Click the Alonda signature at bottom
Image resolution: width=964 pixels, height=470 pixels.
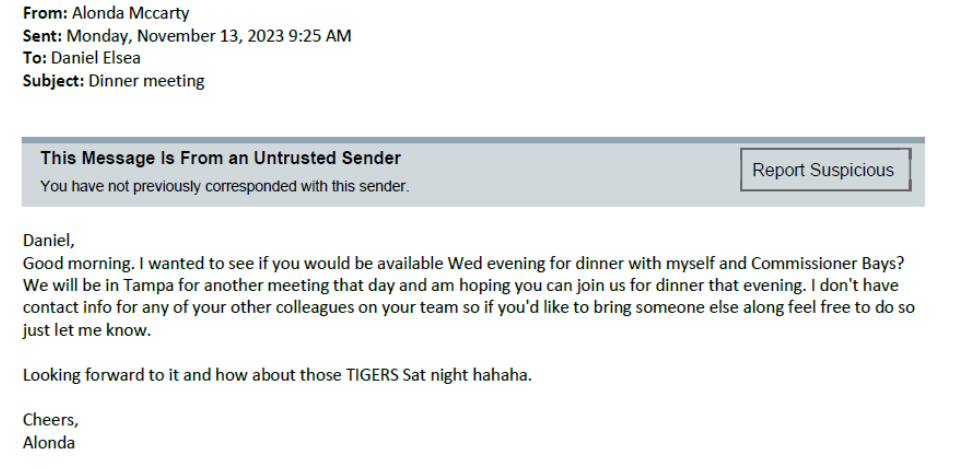tap(49, 442)
